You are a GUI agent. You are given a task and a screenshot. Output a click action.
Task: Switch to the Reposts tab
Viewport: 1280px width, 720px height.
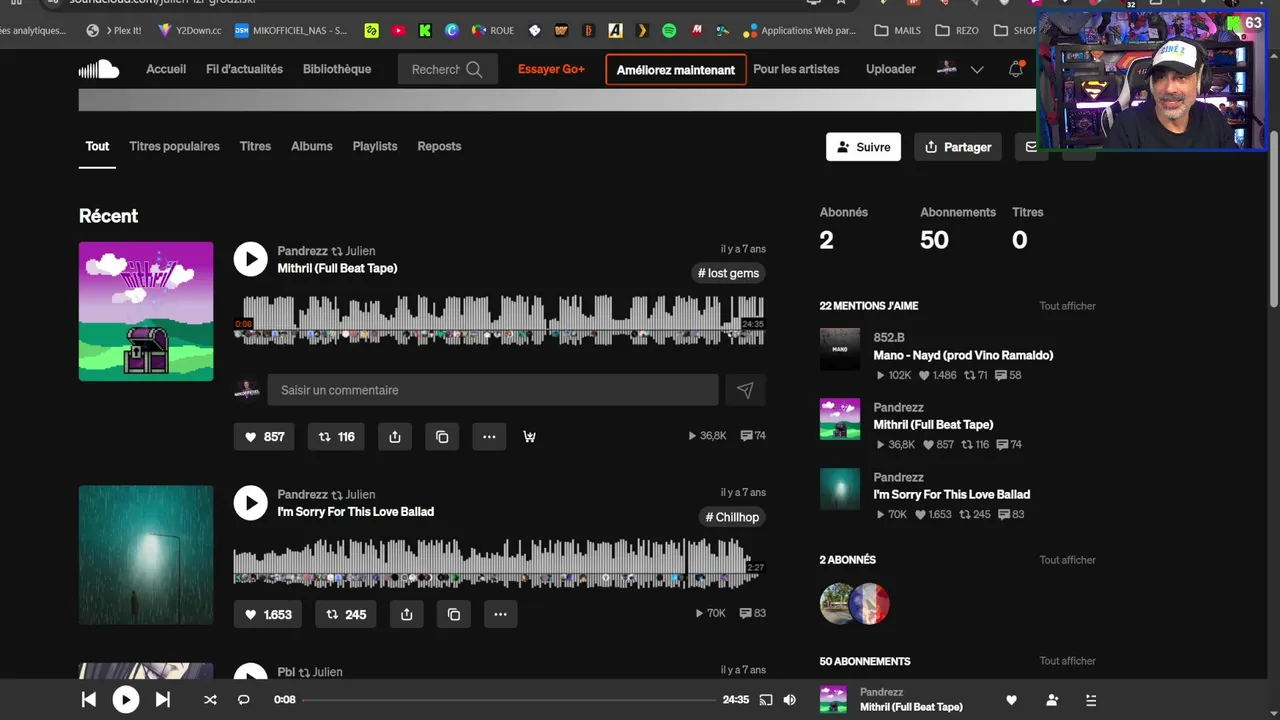click(439, 146)
